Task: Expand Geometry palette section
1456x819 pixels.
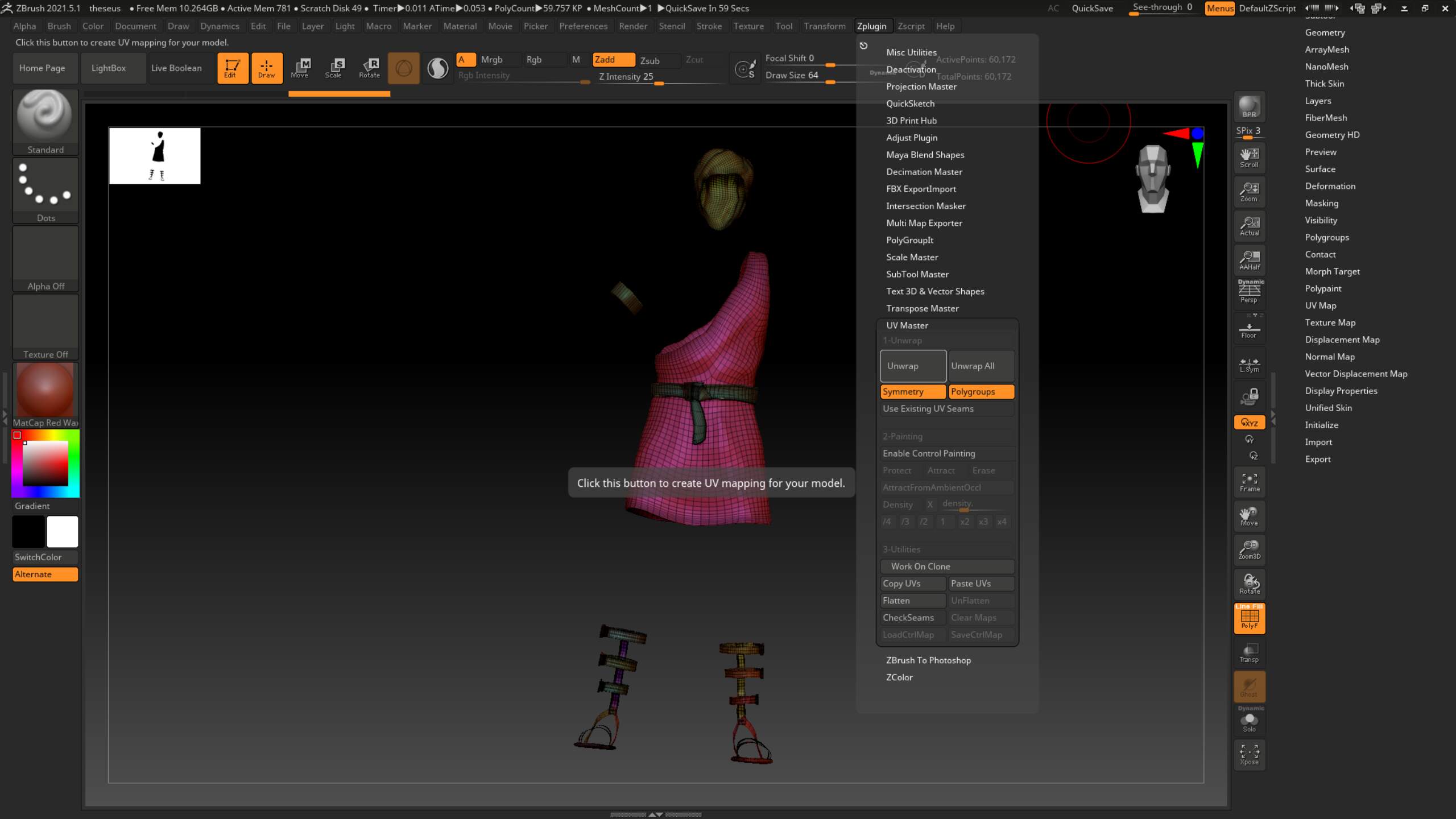Action: tap(1325, 32)
